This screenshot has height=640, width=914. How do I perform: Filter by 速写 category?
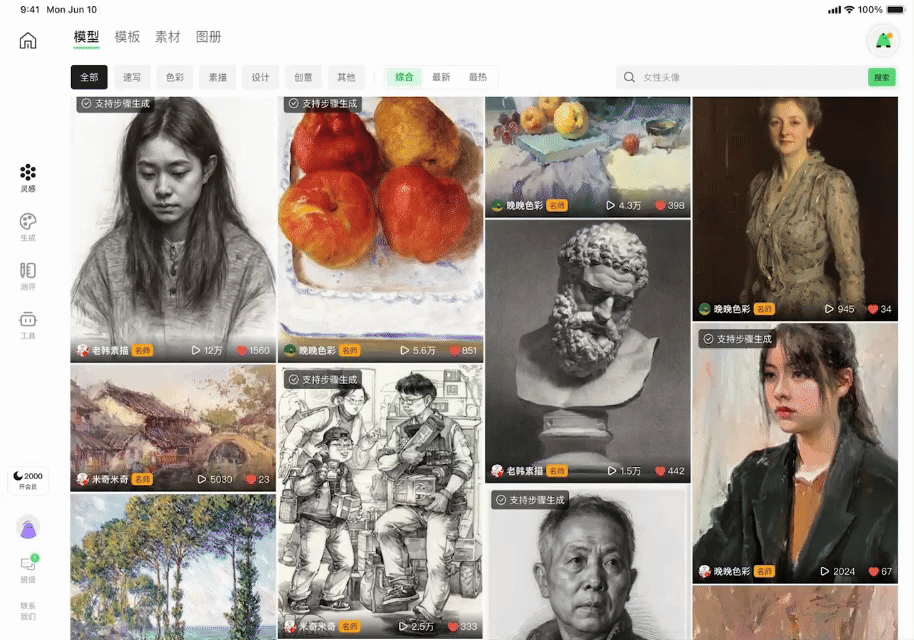(x=132, y=77)
